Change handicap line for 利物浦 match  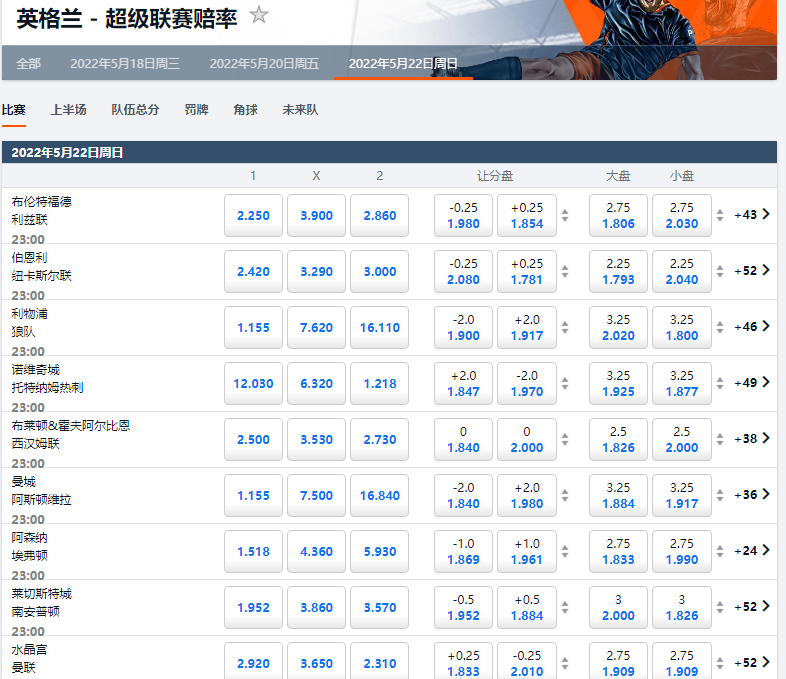(565, 328)
